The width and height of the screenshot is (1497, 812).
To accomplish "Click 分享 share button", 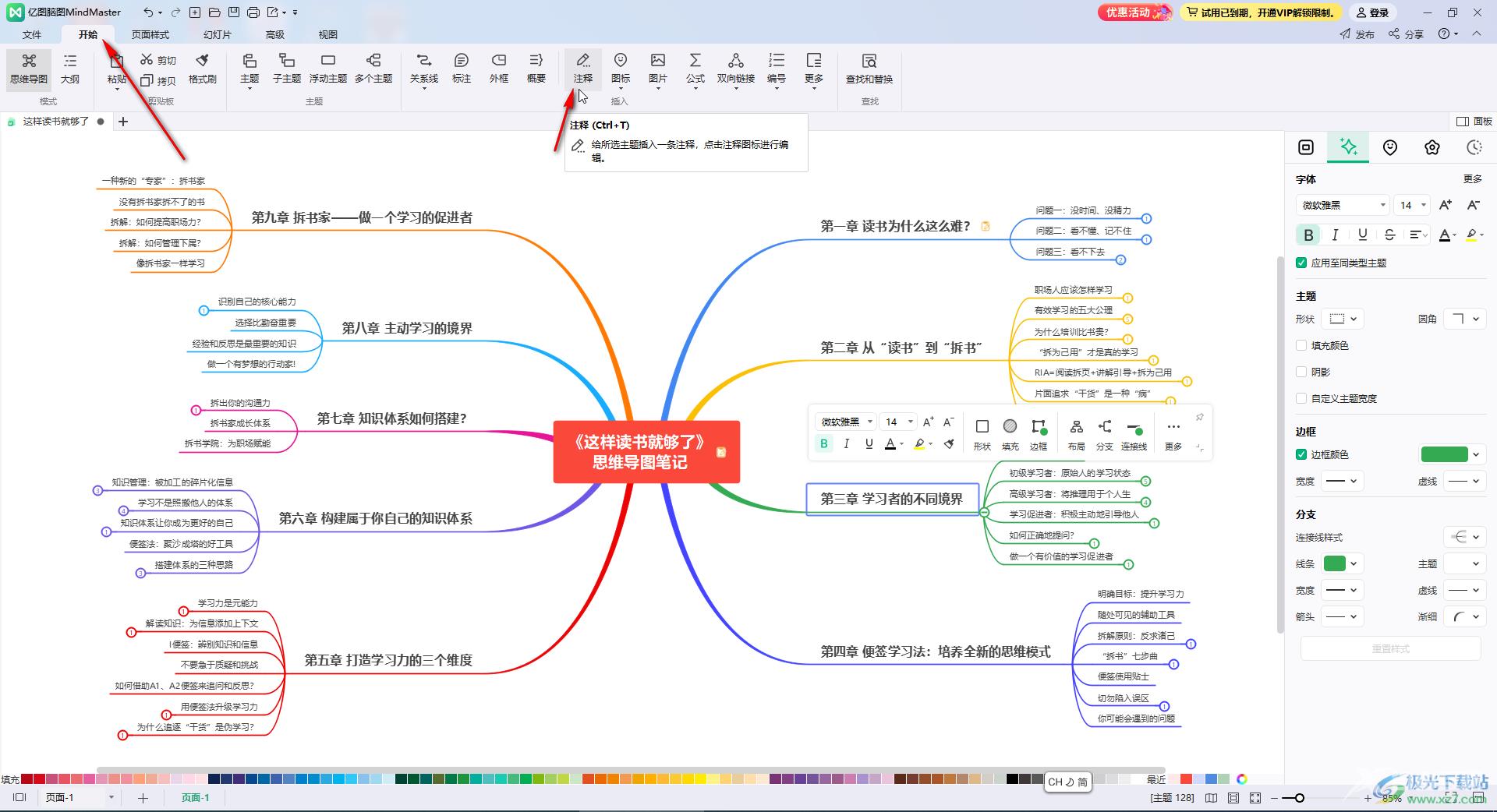I will point(1407,34).
